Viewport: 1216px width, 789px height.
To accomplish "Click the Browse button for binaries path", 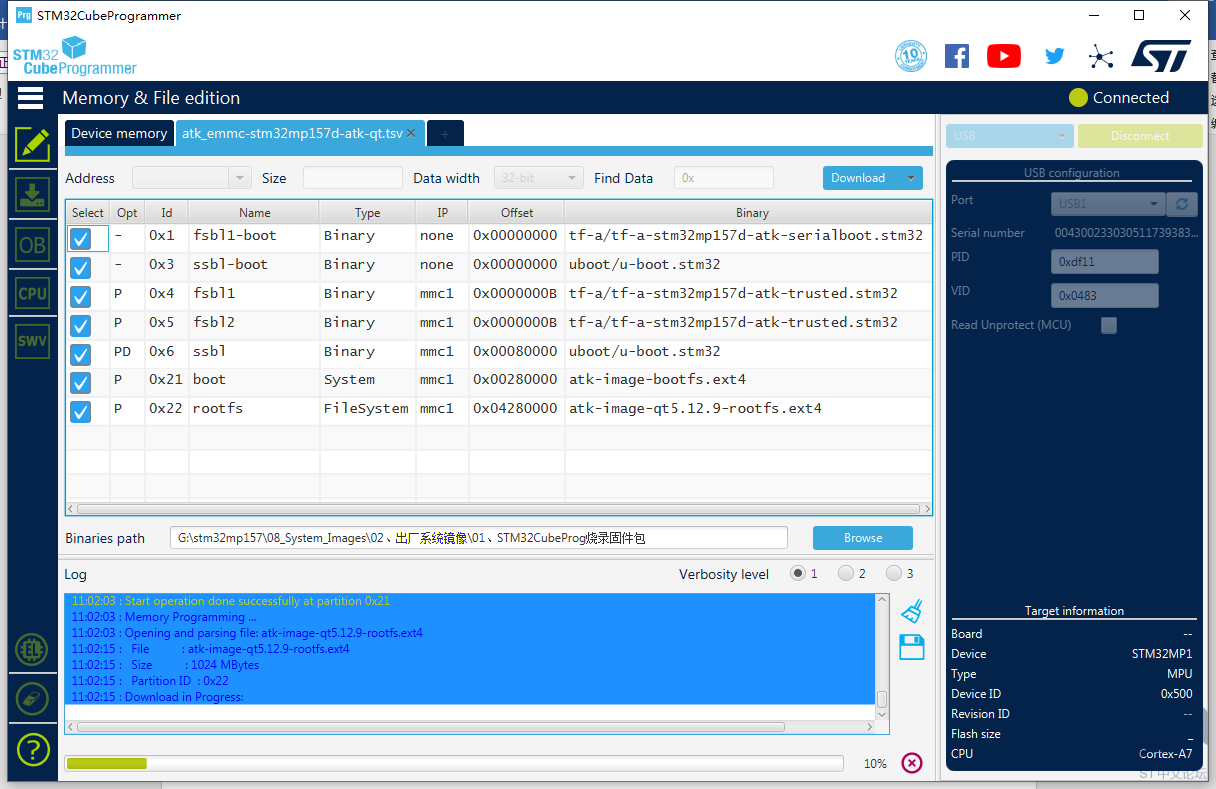I will coord(863,538).
